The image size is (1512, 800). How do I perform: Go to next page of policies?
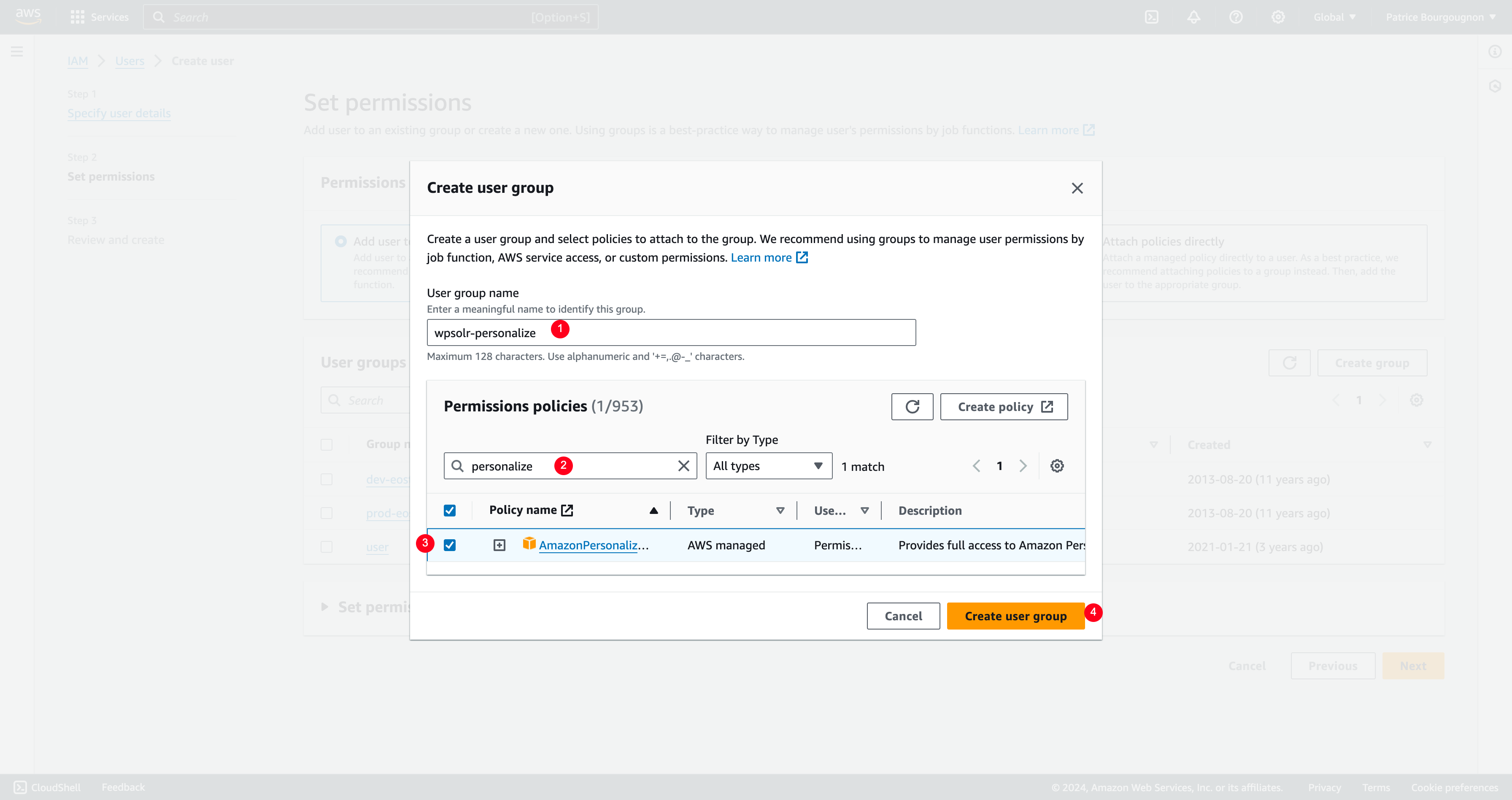pyautogui.click(x=1023, y=466)
